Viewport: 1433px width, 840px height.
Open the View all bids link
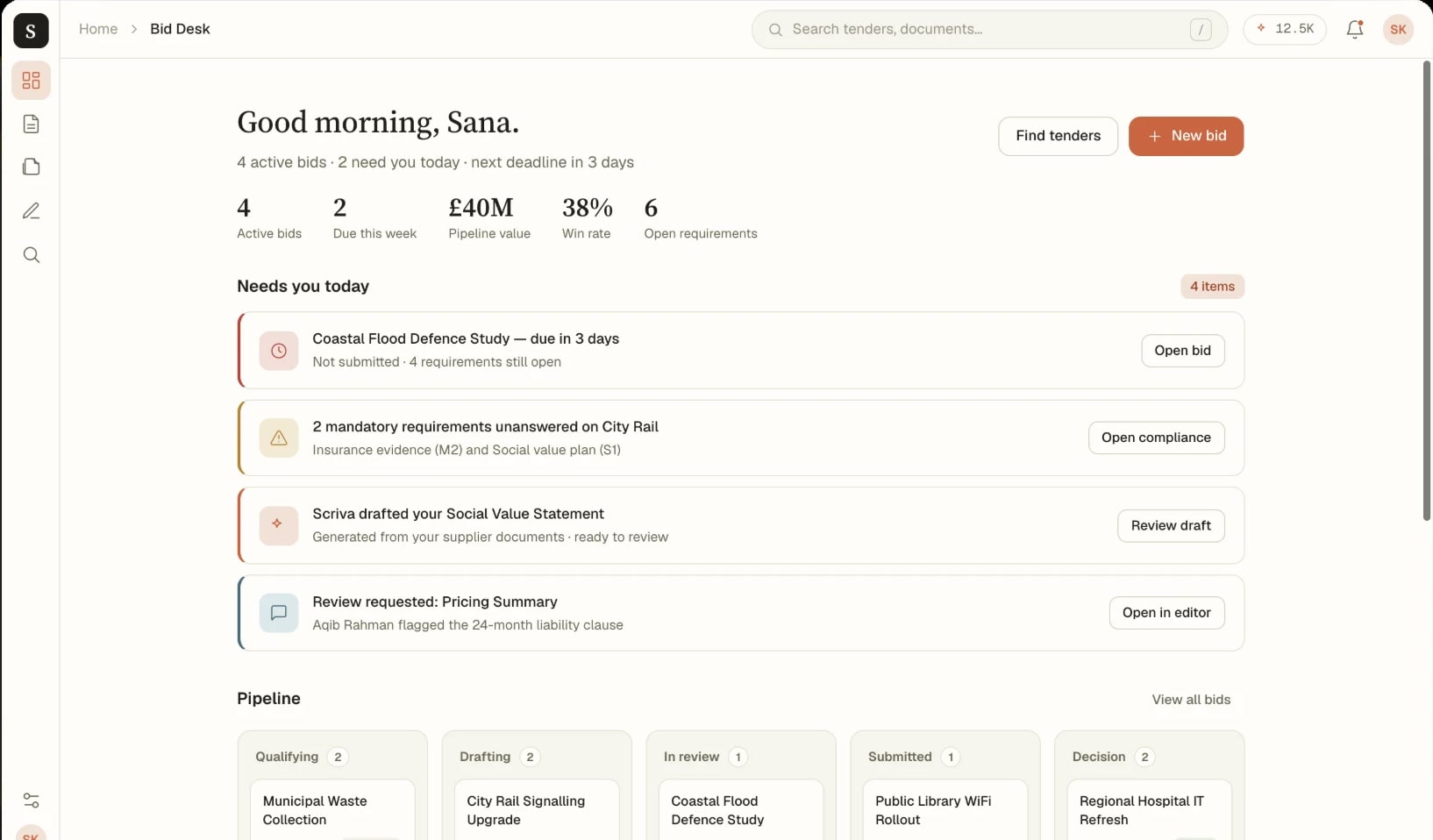tap(1191, 700)
